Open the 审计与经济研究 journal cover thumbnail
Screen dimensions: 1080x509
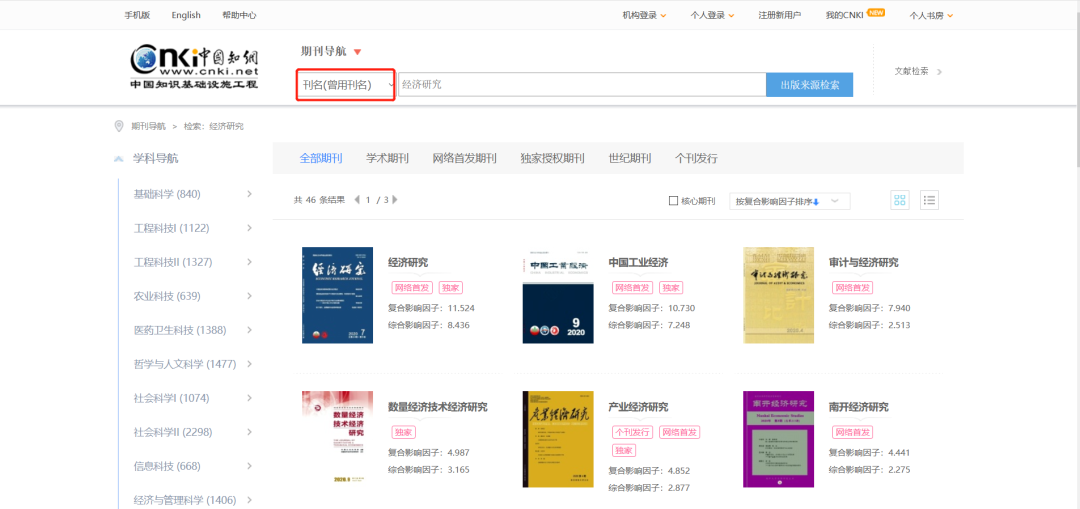[778, 295]
